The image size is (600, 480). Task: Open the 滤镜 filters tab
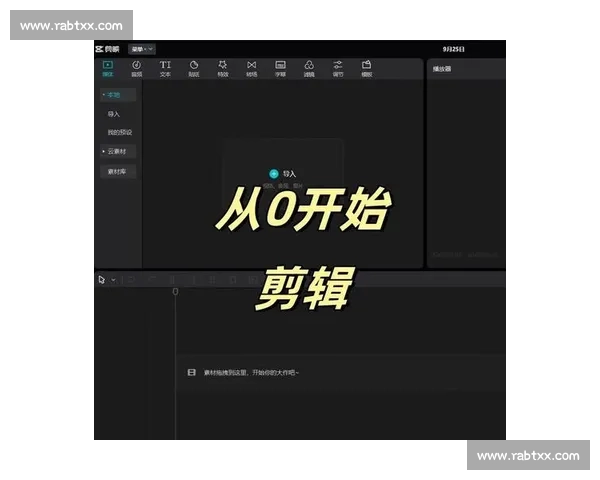309,69
